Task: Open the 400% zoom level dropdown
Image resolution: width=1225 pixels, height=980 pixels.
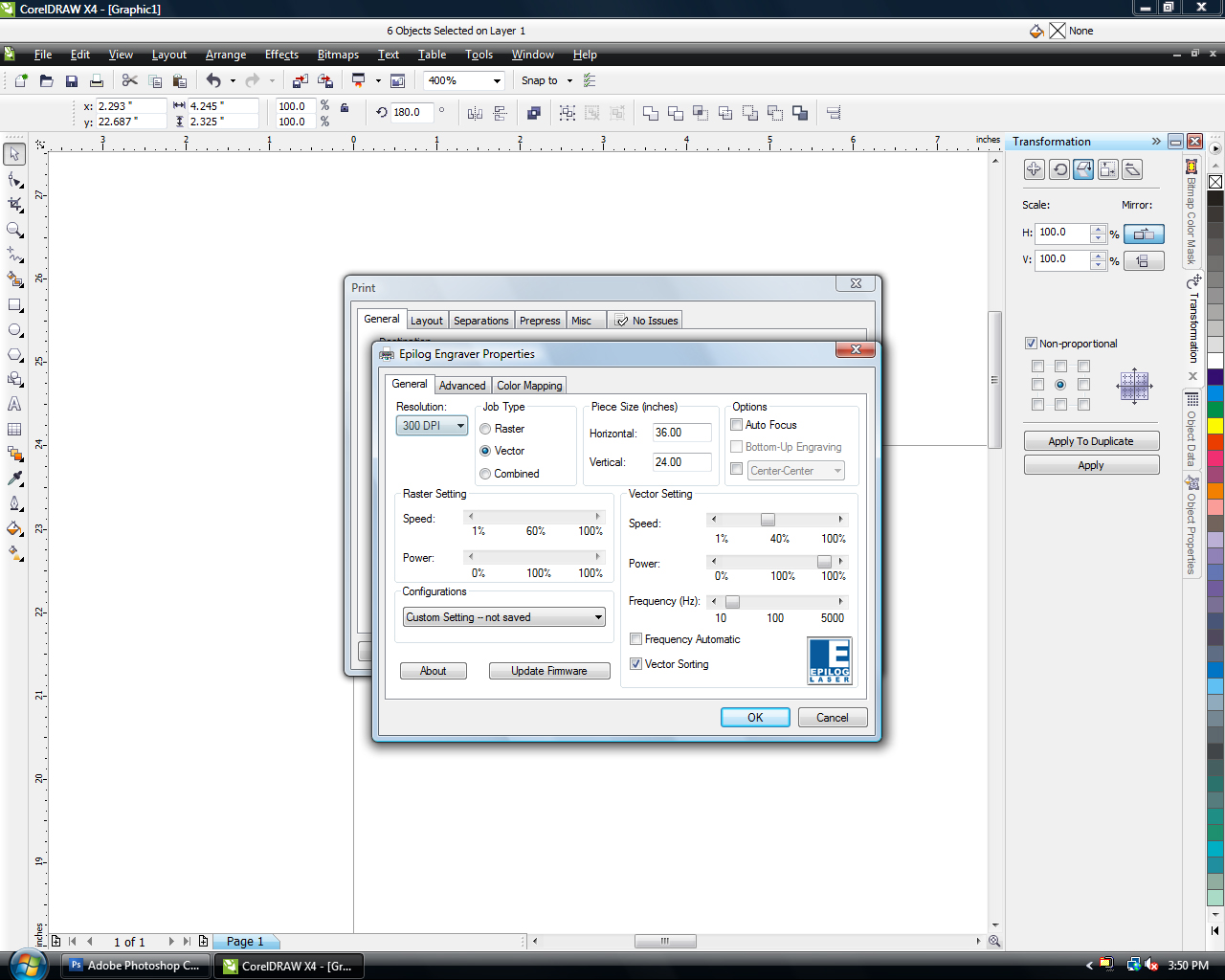Action: point(497,80)
